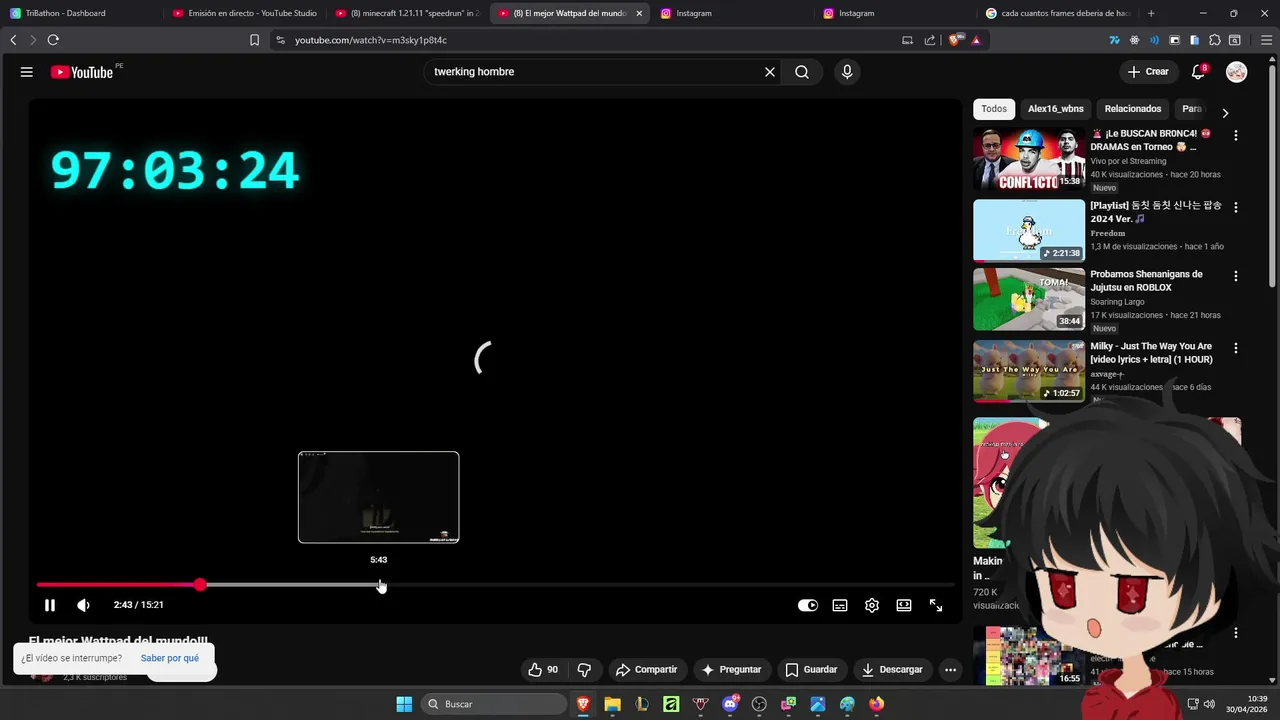
Task: Open OBS Studio from the taskbar
Action: click(759, 704)
